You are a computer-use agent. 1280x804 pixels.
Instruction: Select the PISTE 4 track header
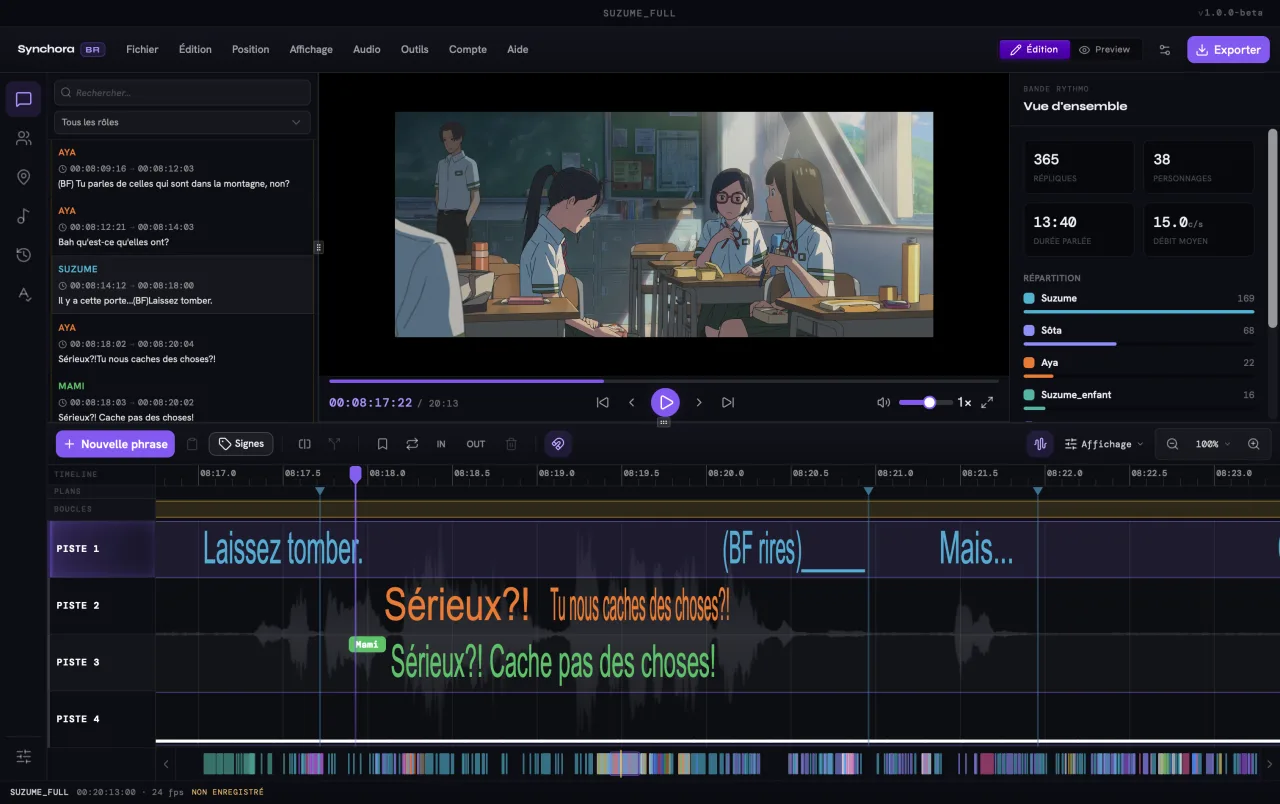[x=103, y=719]
